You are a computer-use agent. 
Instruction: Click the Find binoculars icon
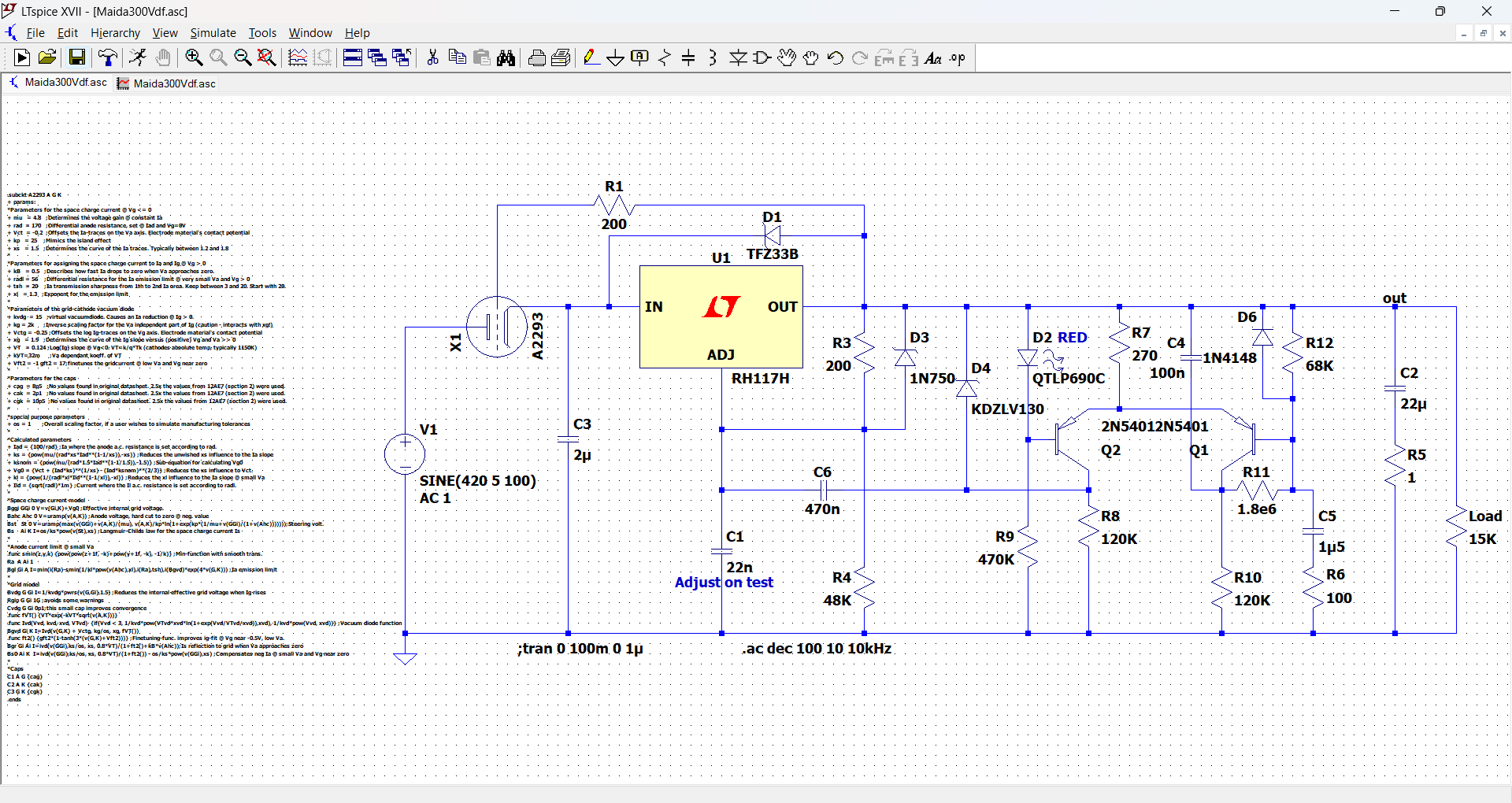(x=506, y=57)
